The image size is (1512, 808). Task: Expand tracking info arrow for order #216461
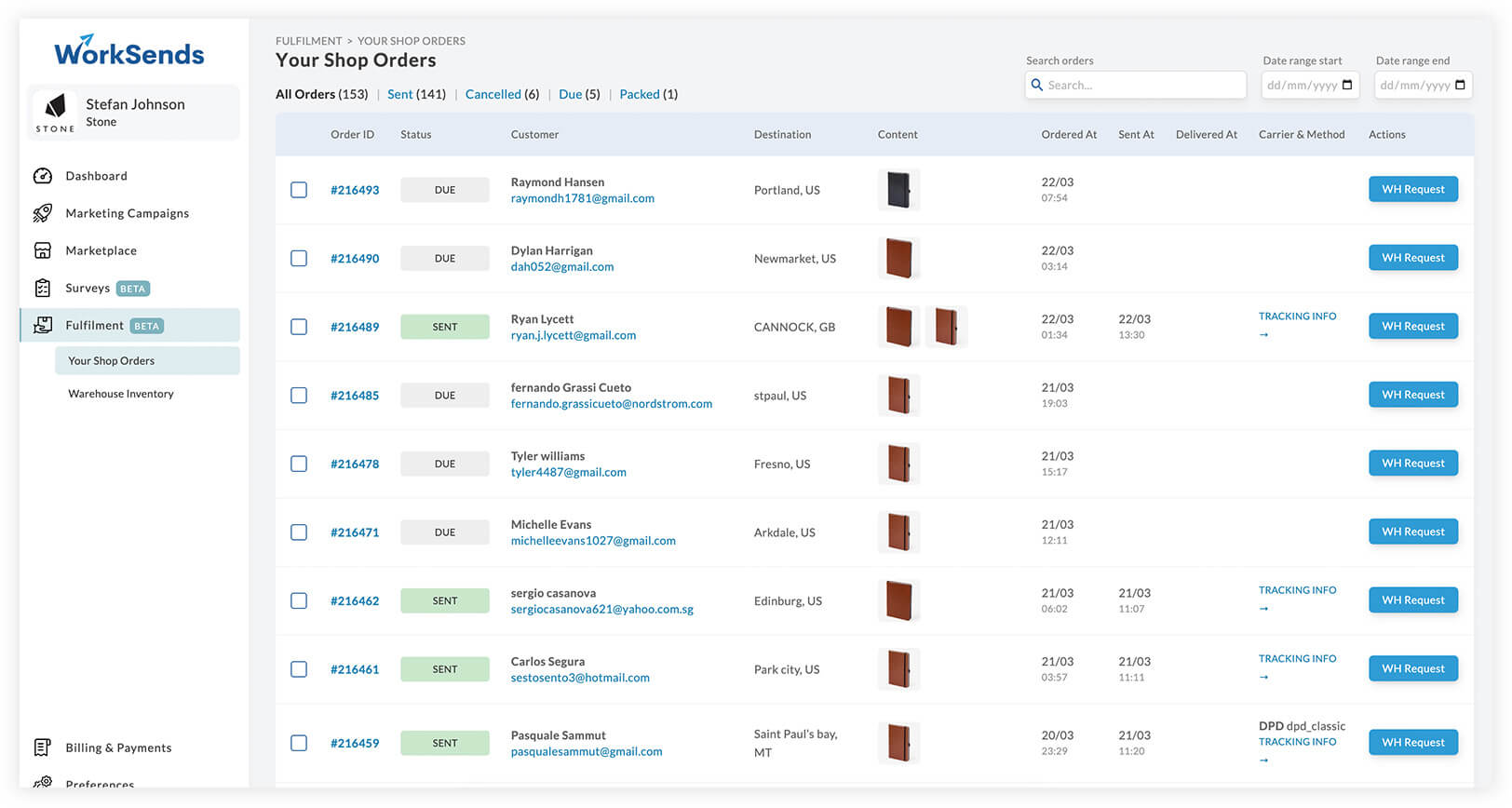point(1263,677)
